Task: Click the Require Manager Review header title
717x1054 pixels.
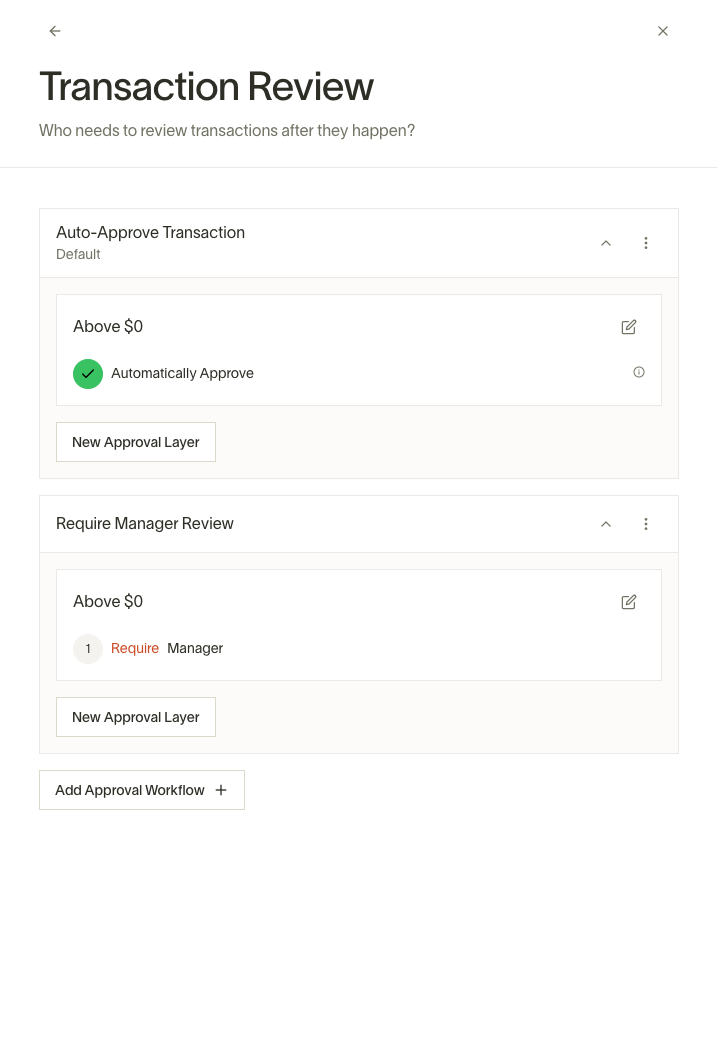Action: point(144,524)
